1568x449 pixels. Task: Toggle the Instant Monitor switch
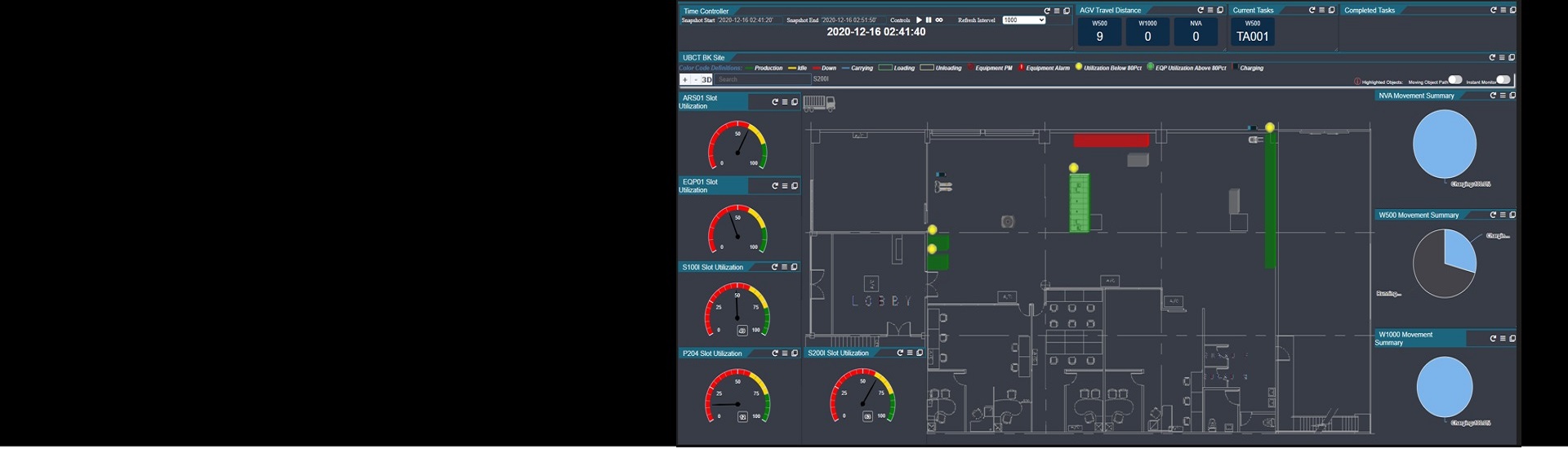1503,79
